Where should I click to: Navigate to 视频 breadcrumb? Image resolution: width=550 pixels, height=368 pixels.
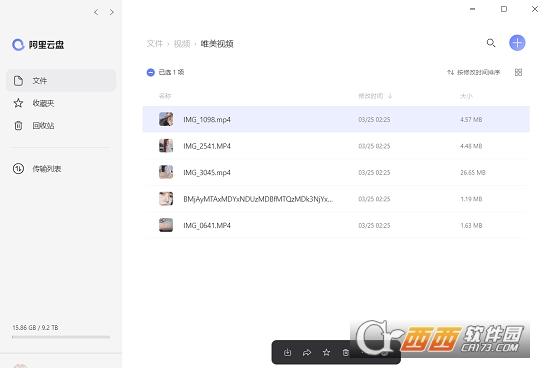182,44
